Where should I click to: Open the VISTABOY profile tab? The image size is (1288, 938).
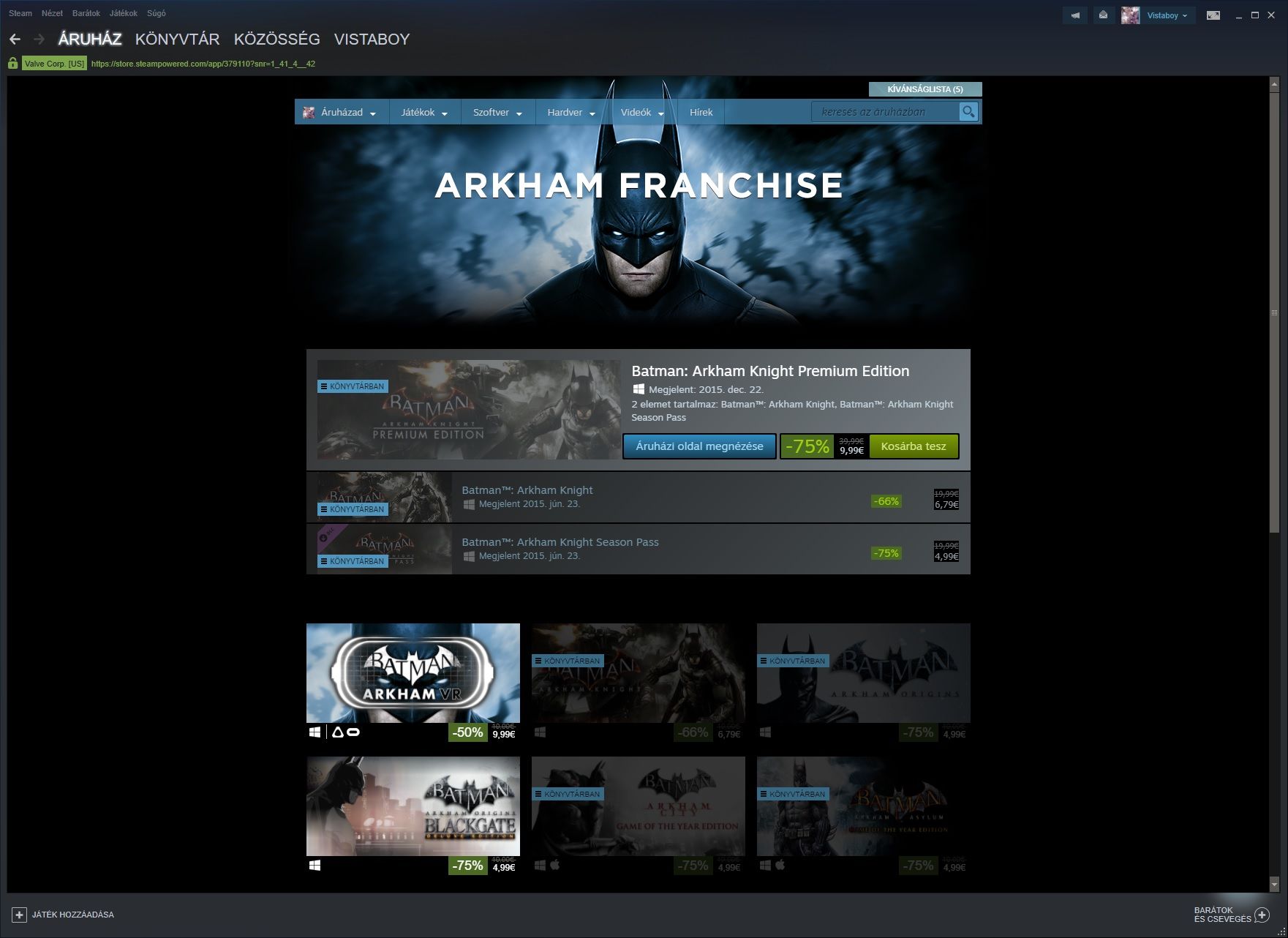click(x=372, y=39)
